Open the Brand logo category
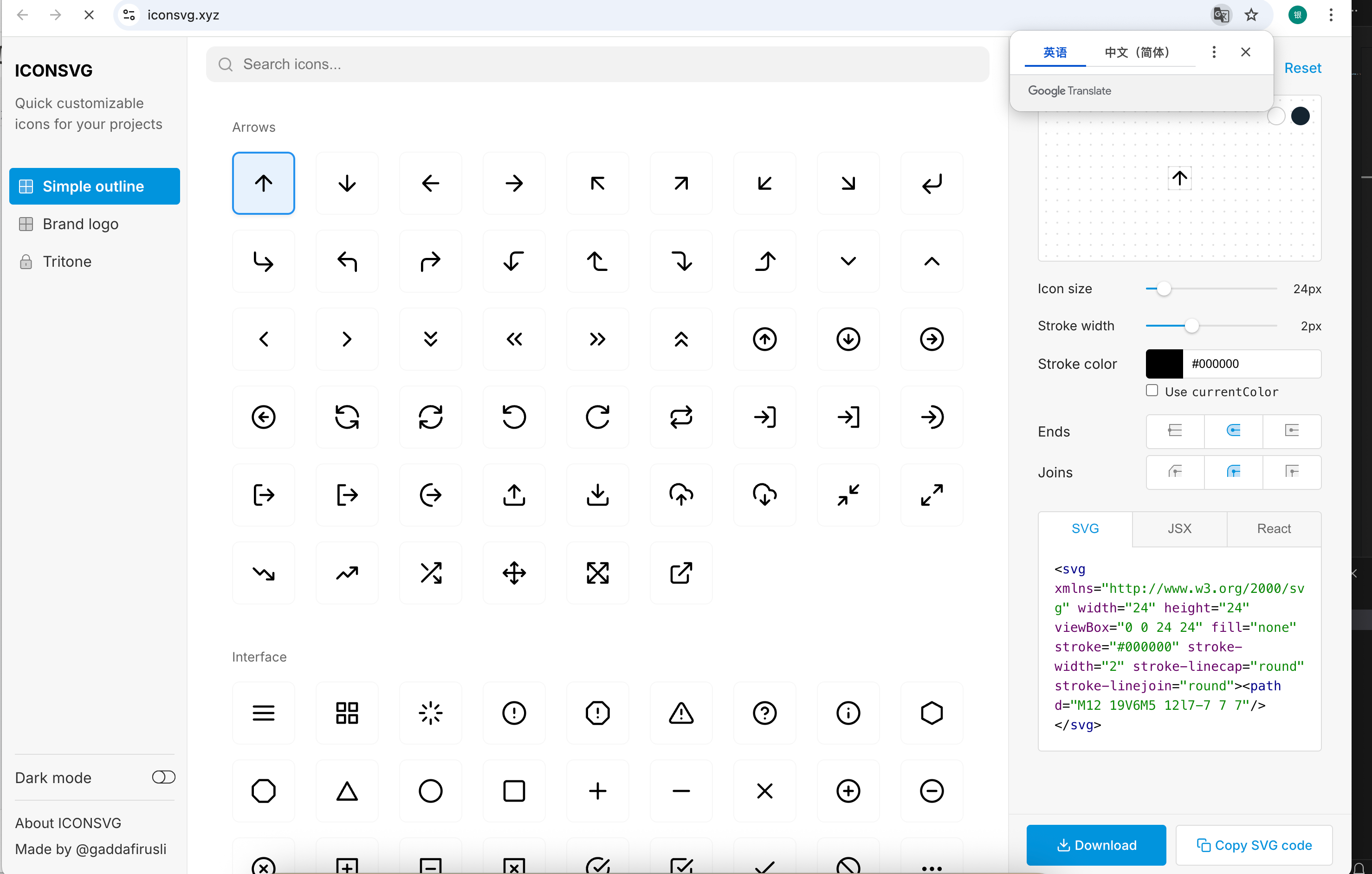The width and height of the screenshot is (1372, 874). coord(80,224)
